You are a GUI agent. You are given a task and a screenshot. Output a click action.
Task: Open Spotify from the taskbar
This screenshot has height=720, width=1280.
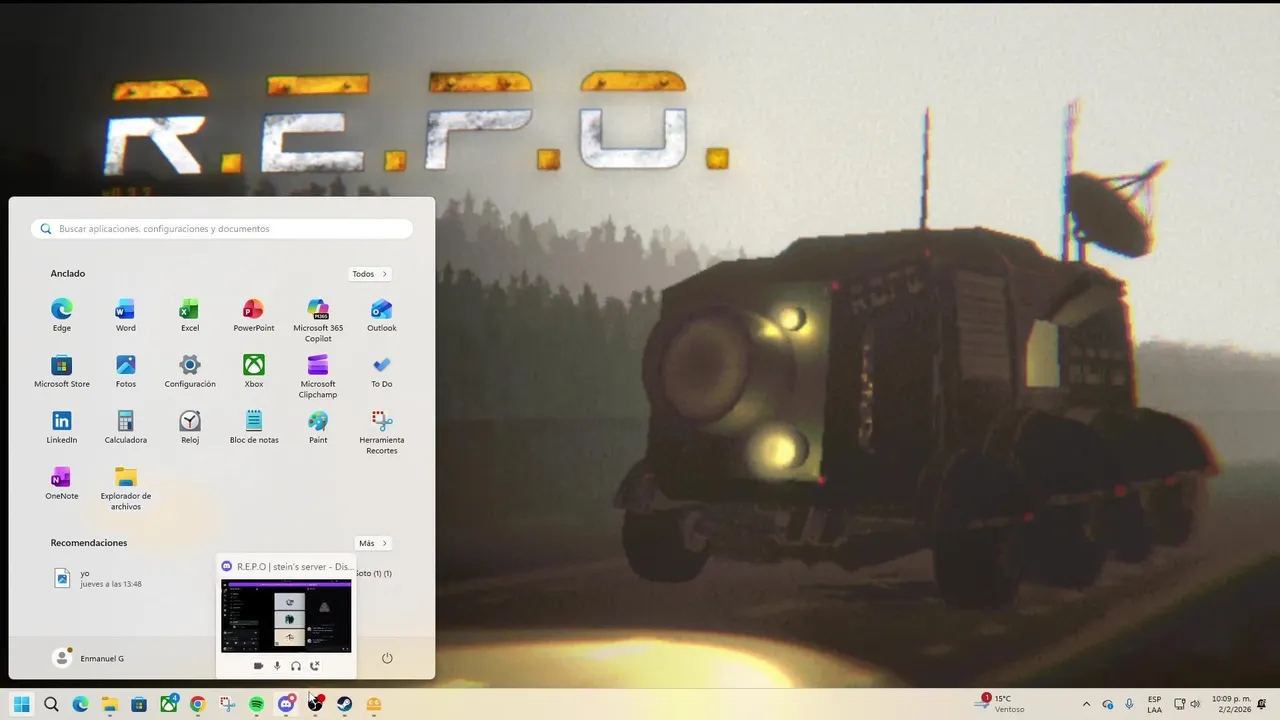257,704
